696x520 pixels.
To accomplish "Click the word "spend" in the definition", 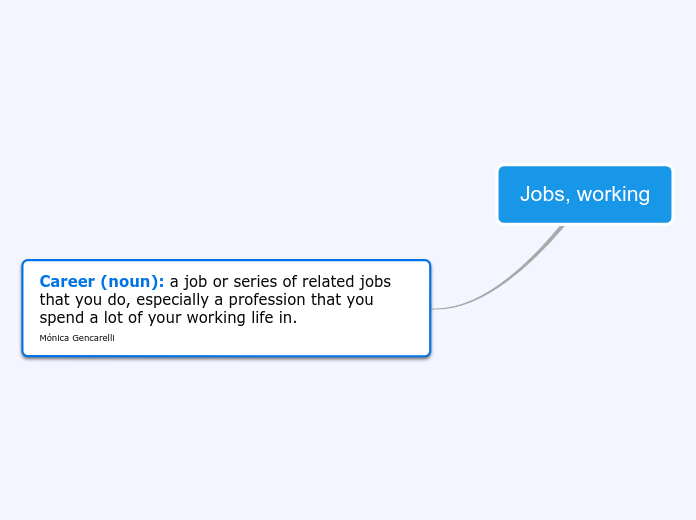I will click(62, 318).
